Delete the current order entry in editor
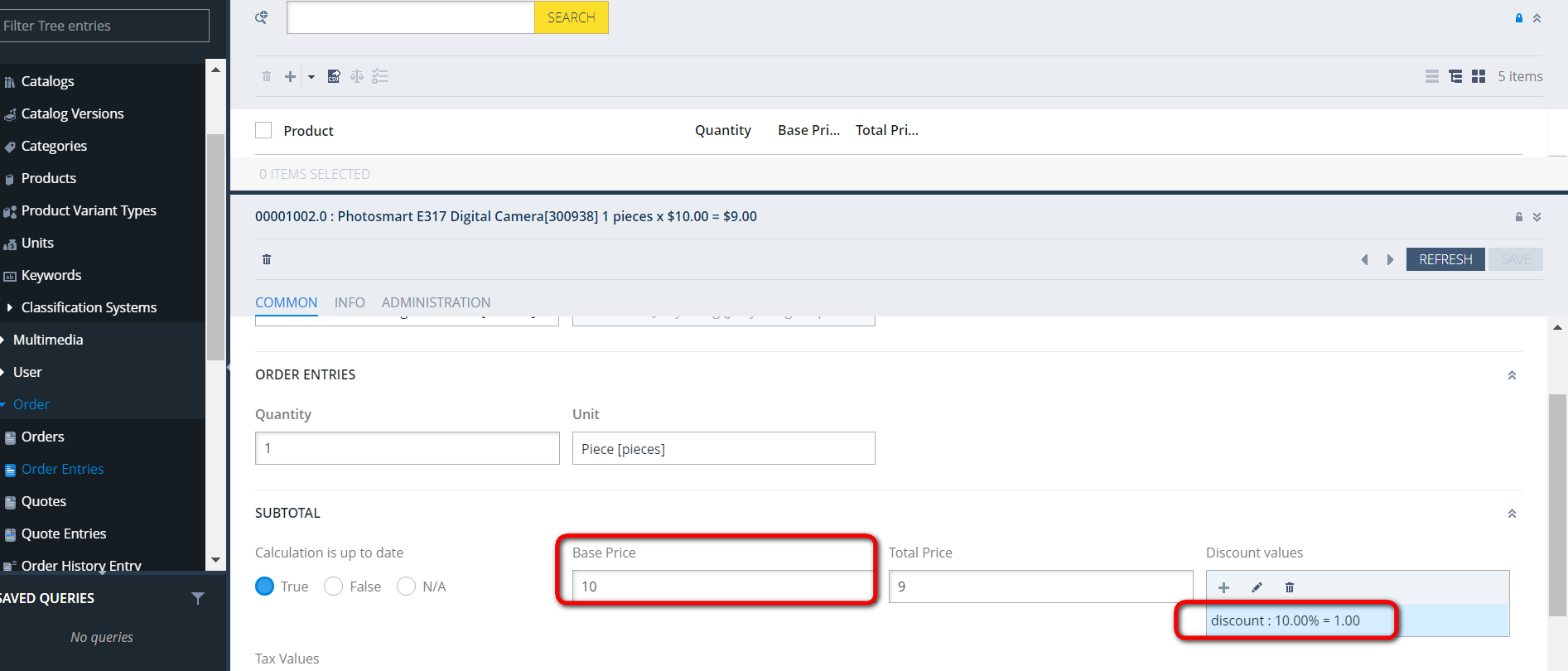 pos(267,259)
